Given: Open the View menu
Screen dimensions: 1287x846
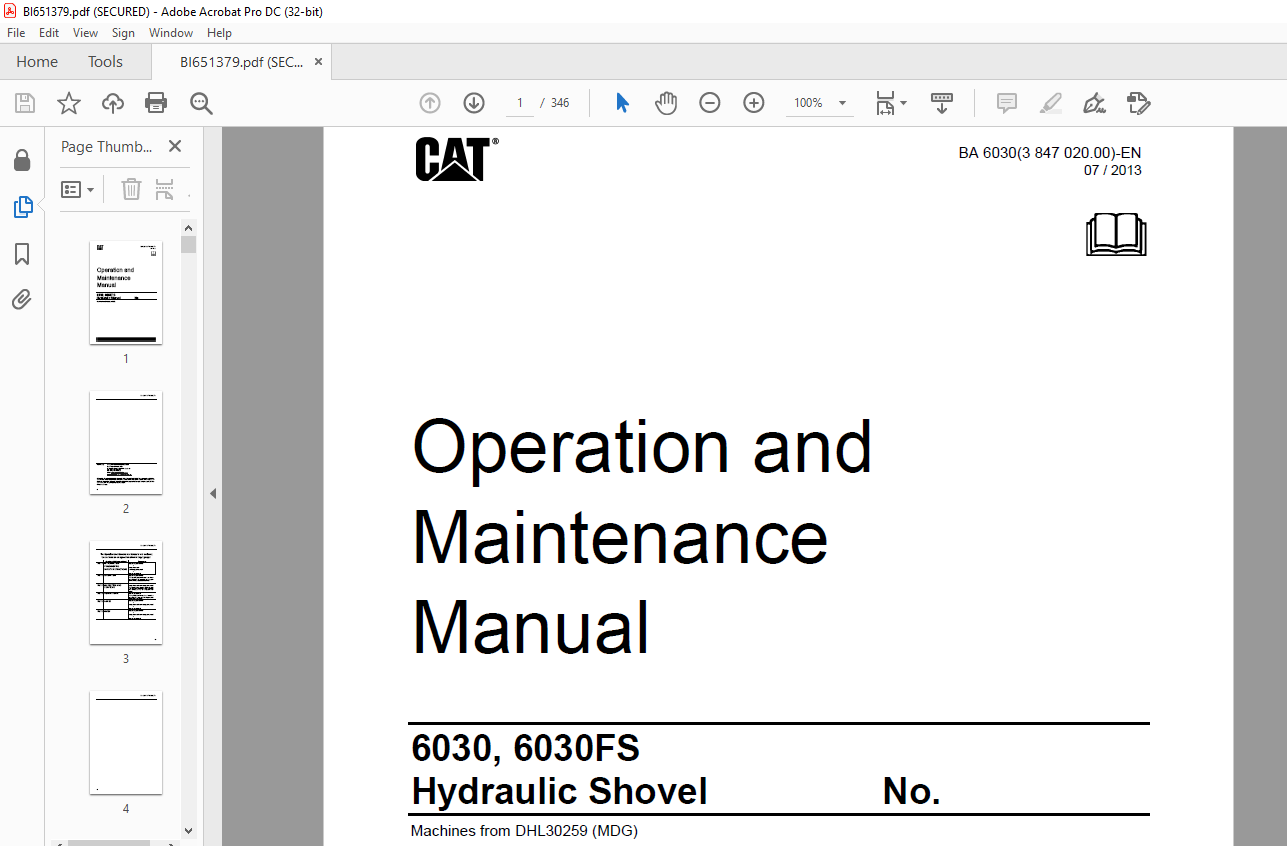Looking at the screenshot, I should [85, 33].
